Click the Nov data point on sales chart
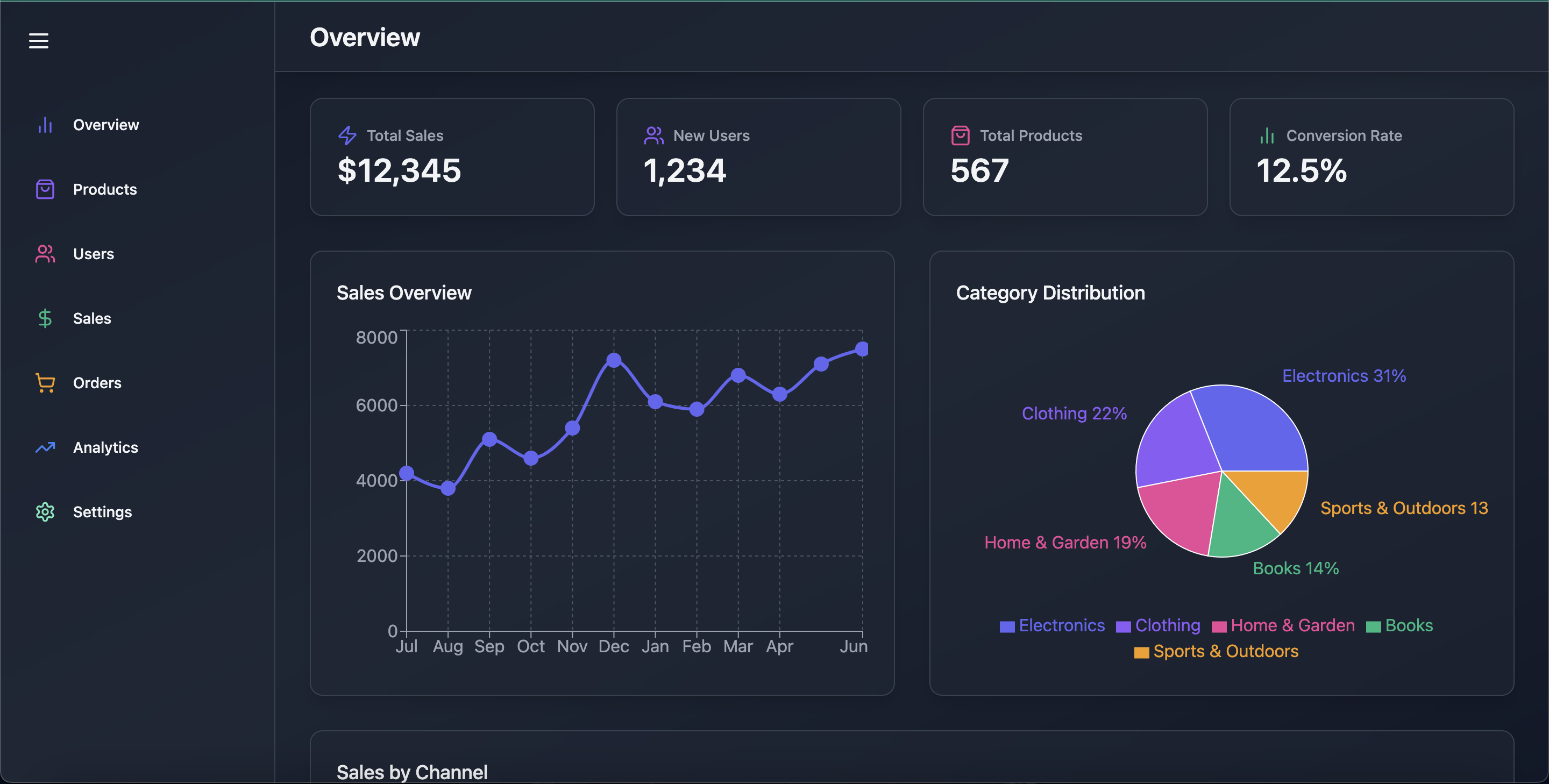Screen dimensions: 1549x784 (x=572, y=428)
